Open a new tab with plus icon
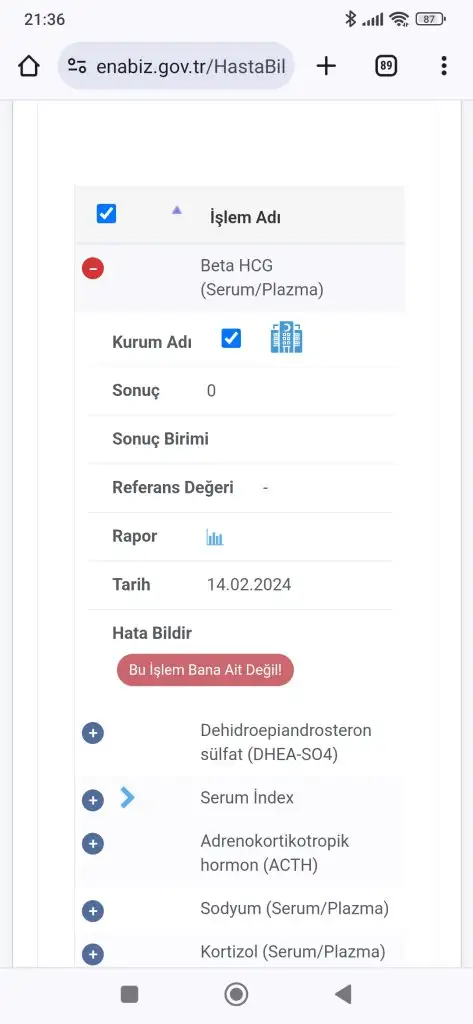Viewport: 473px width, 1024px height. (326, 65)
